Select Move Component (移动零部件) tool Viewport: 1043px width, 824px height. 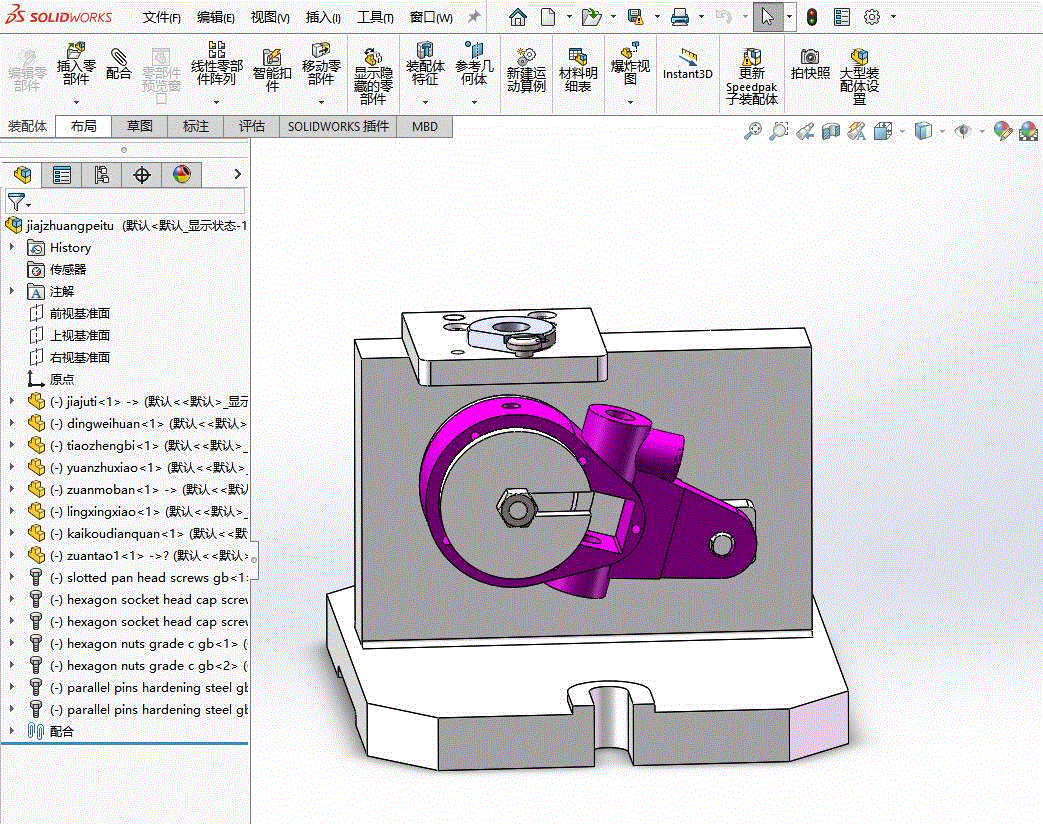pyautogui.click(x=321, y=64)
